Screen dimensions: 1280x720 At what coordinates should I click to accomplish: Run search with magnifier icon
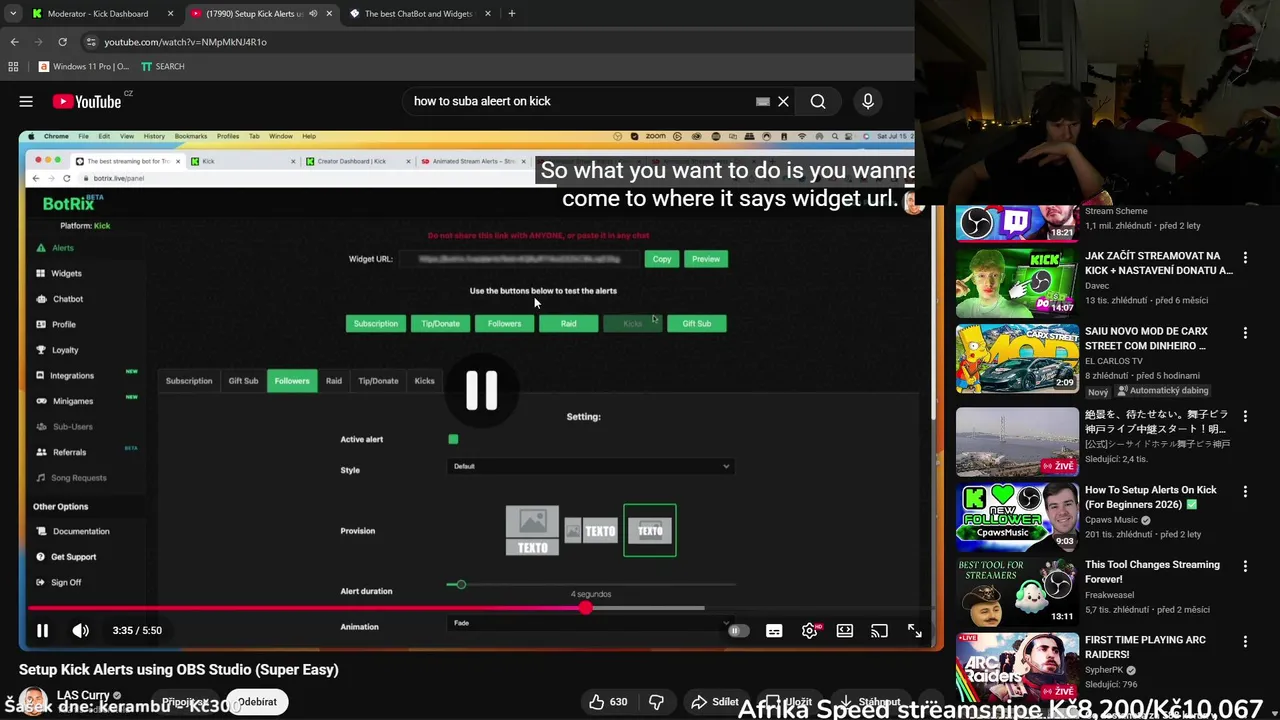click(x=818, y=101)
